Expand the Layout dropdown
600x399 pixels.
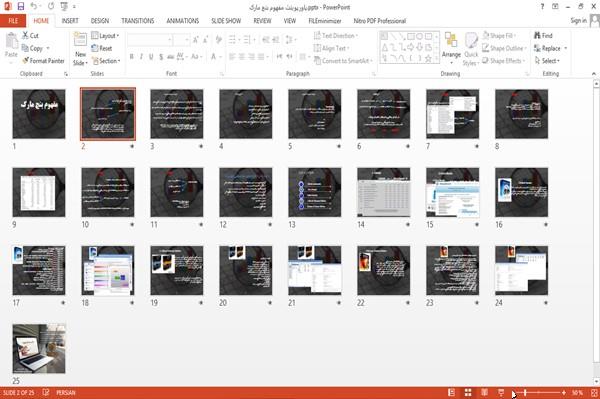click(x=105, y=36)
